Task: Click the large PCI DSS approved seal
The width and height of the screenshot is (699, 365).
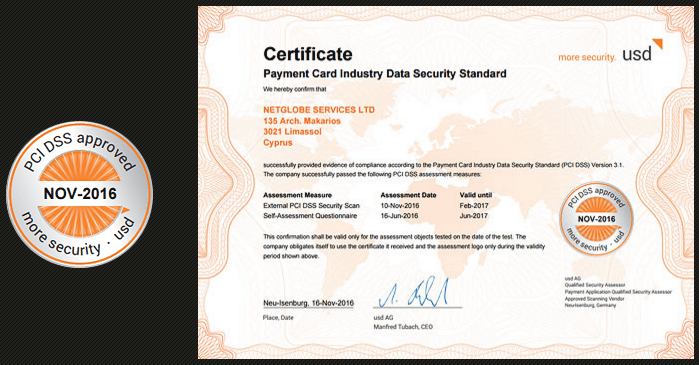Action: 80,194
